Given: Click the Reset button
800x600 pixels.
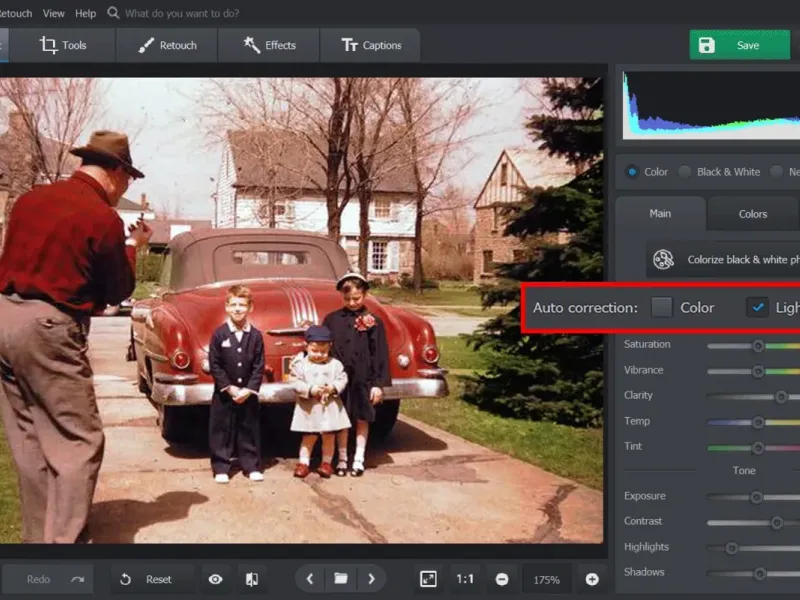Looking at the screenshot, I should (146, 579).
